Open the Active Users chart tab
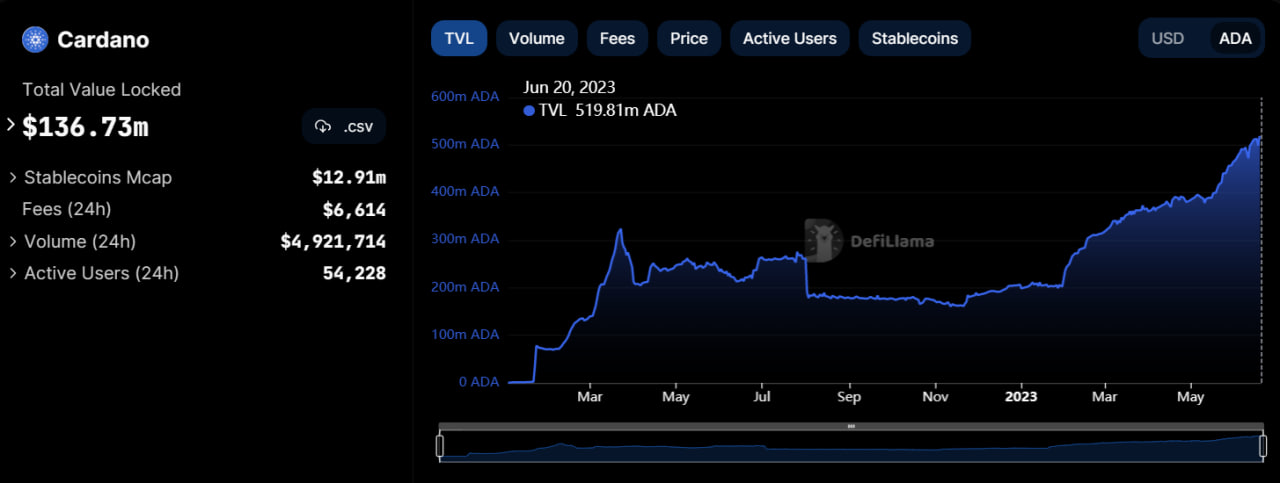The height and width of the screenshot is (483, 1280). [x=790, y=38]
